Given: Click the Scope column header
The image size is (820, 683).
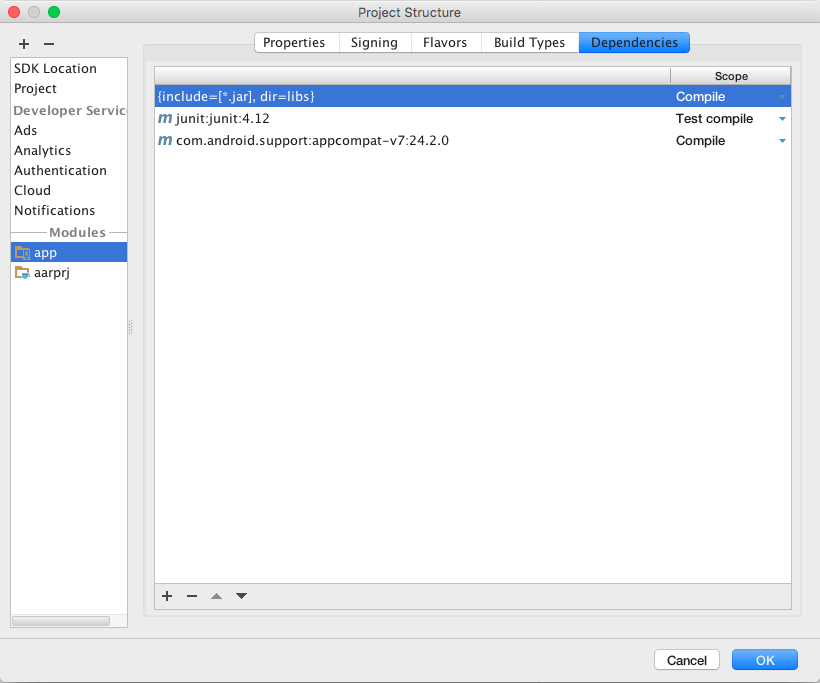Looking at the screenshot, I should pyautogui.click(x=731, y=76).
